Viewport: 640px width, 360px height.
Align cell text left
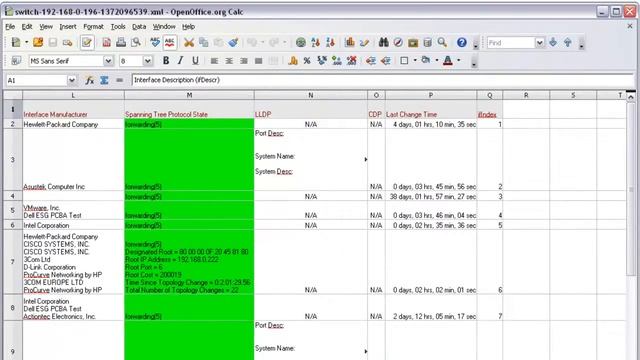214,61
